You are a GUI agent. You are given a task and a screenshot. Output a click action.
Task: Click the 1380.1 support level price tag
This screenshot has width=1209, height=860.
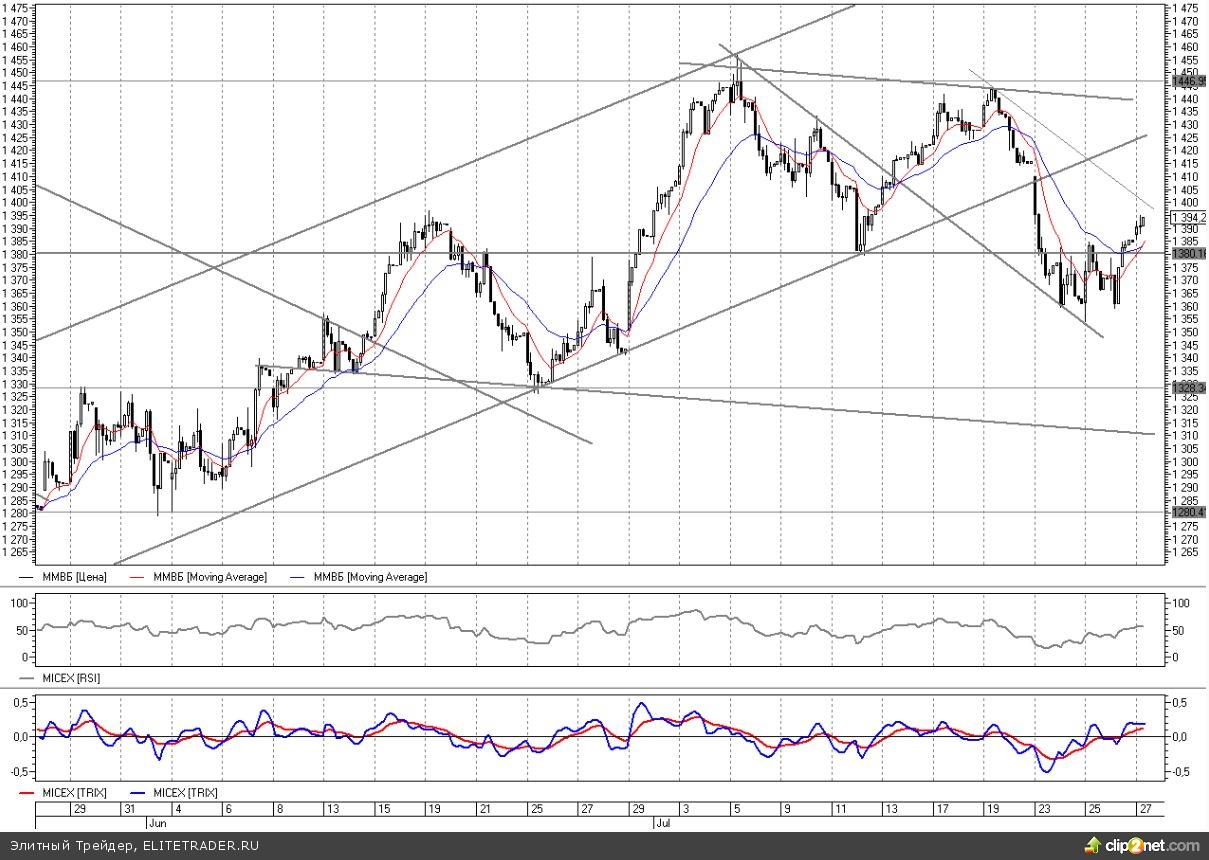1188,254
